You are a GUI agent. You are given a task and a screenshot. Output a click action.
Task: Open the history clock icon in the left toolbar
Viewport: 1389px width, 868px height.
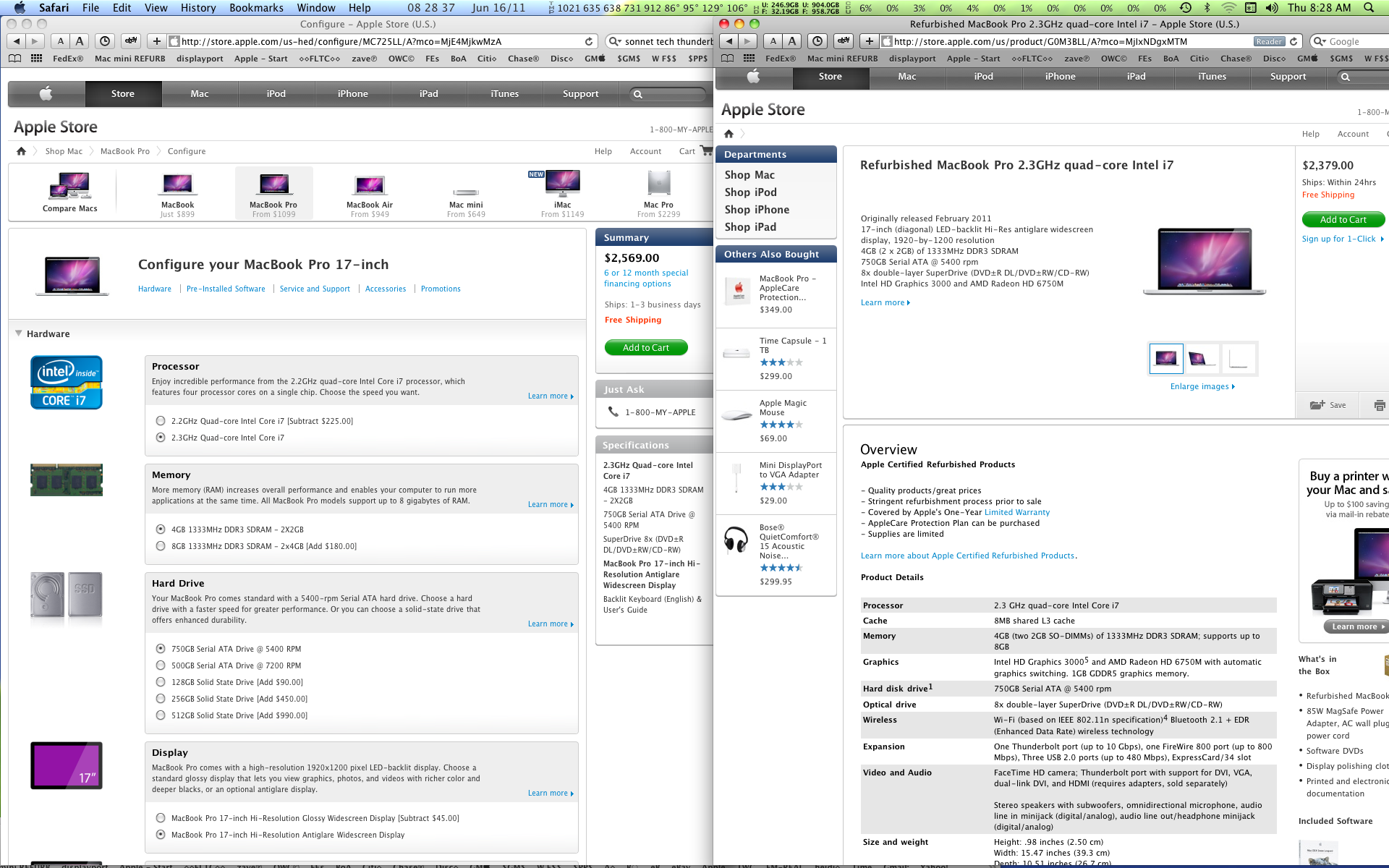pos(105,41)
